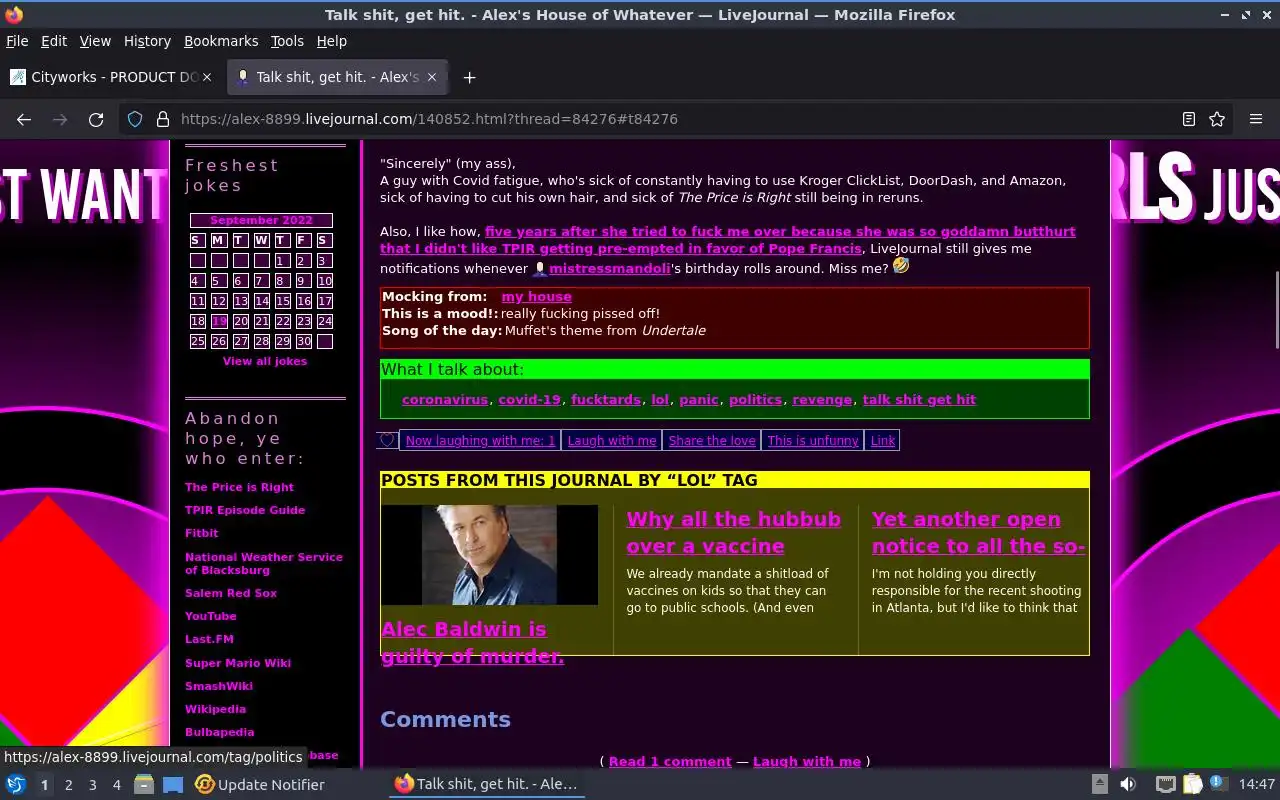
Task: Open 'National Weather Service of Blacksburg' link
Action: coord(264,563)
